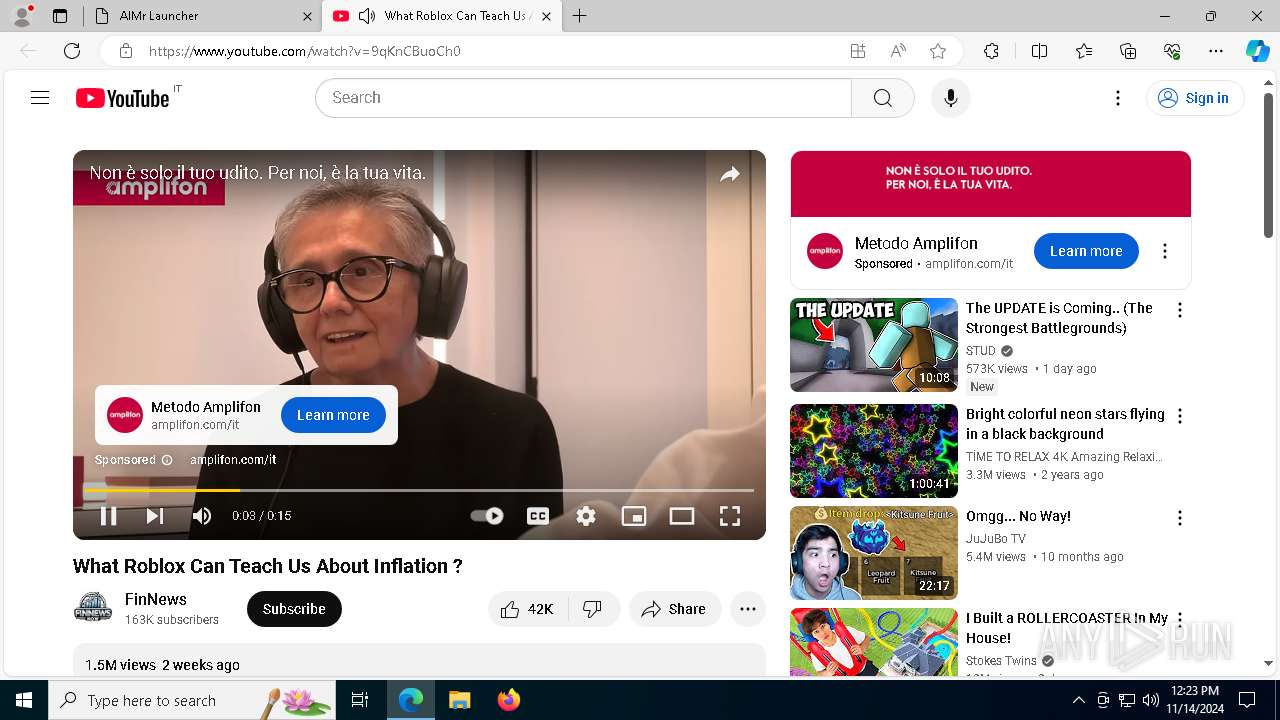Open the Edge profile icon

coord(21,16)
